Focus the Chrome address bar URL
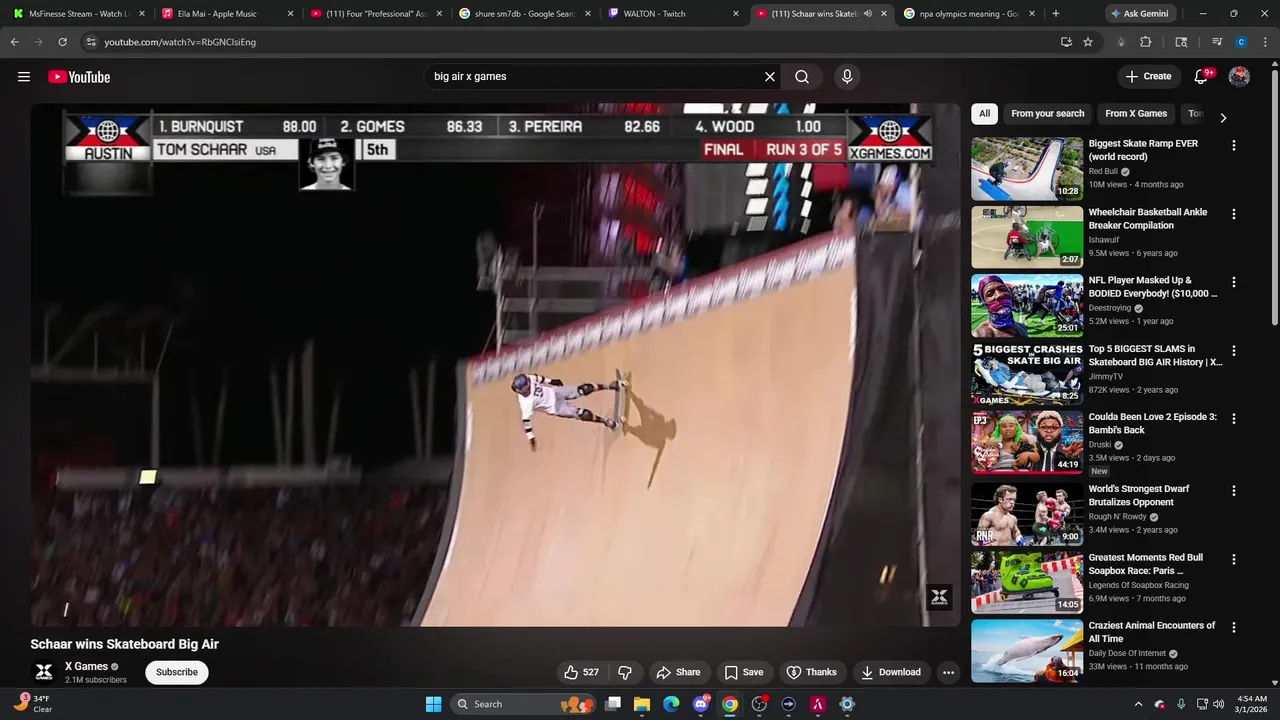Image resolution: width=1280 pixels, height=720 pixels. pos(180,42)
